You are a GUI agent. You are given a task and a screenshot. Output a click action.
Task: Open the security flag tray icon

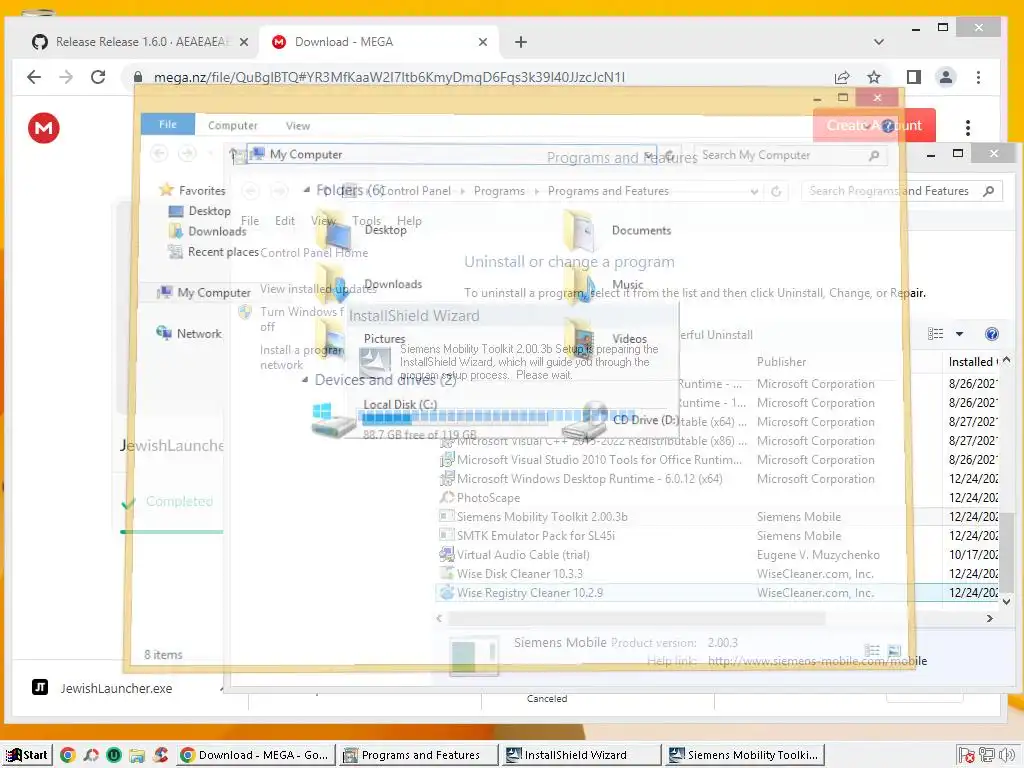[x=967, y=756]
